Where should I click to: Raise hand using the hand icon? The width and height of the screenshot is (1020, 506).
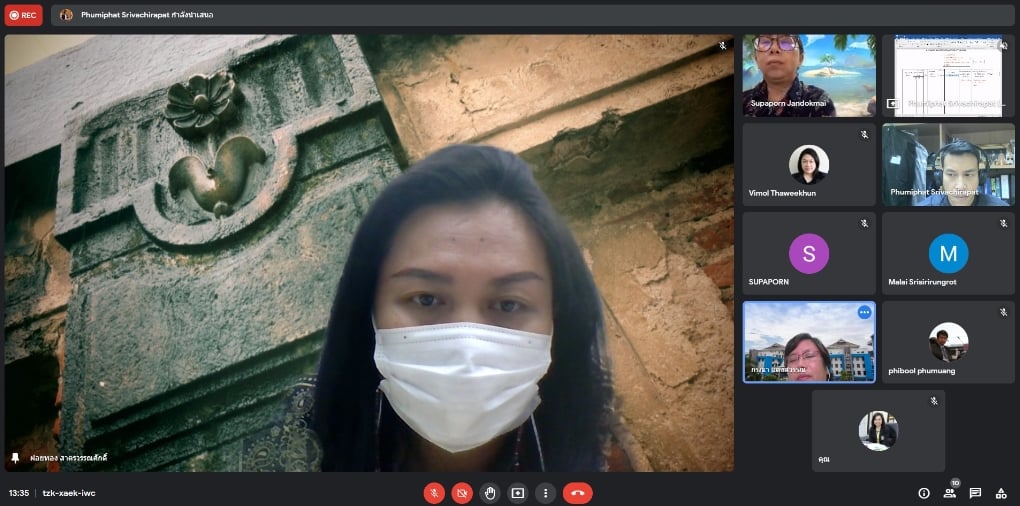490,493
